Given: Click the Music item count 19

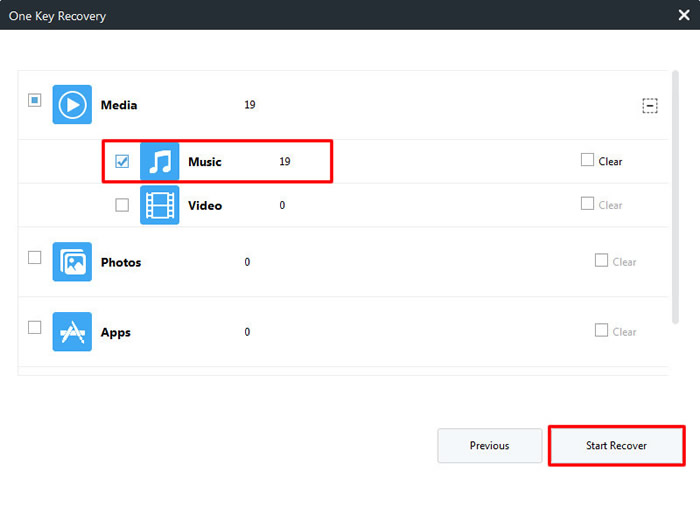Looking at the screenshot, I should [285, 162].
